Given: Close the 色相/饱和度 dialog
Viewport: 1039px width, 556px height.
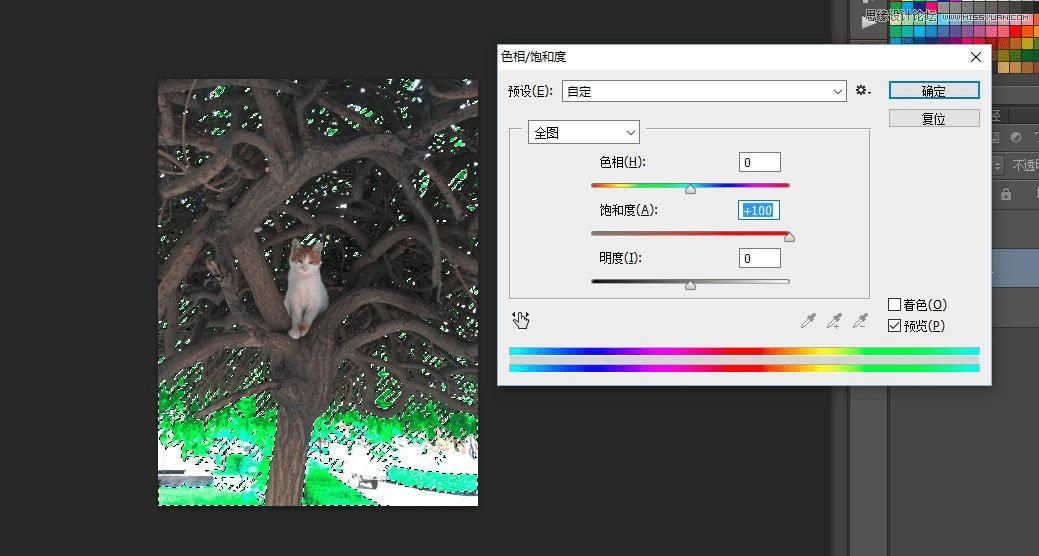Looking at the screenshot, I should (x=975, y=57).
